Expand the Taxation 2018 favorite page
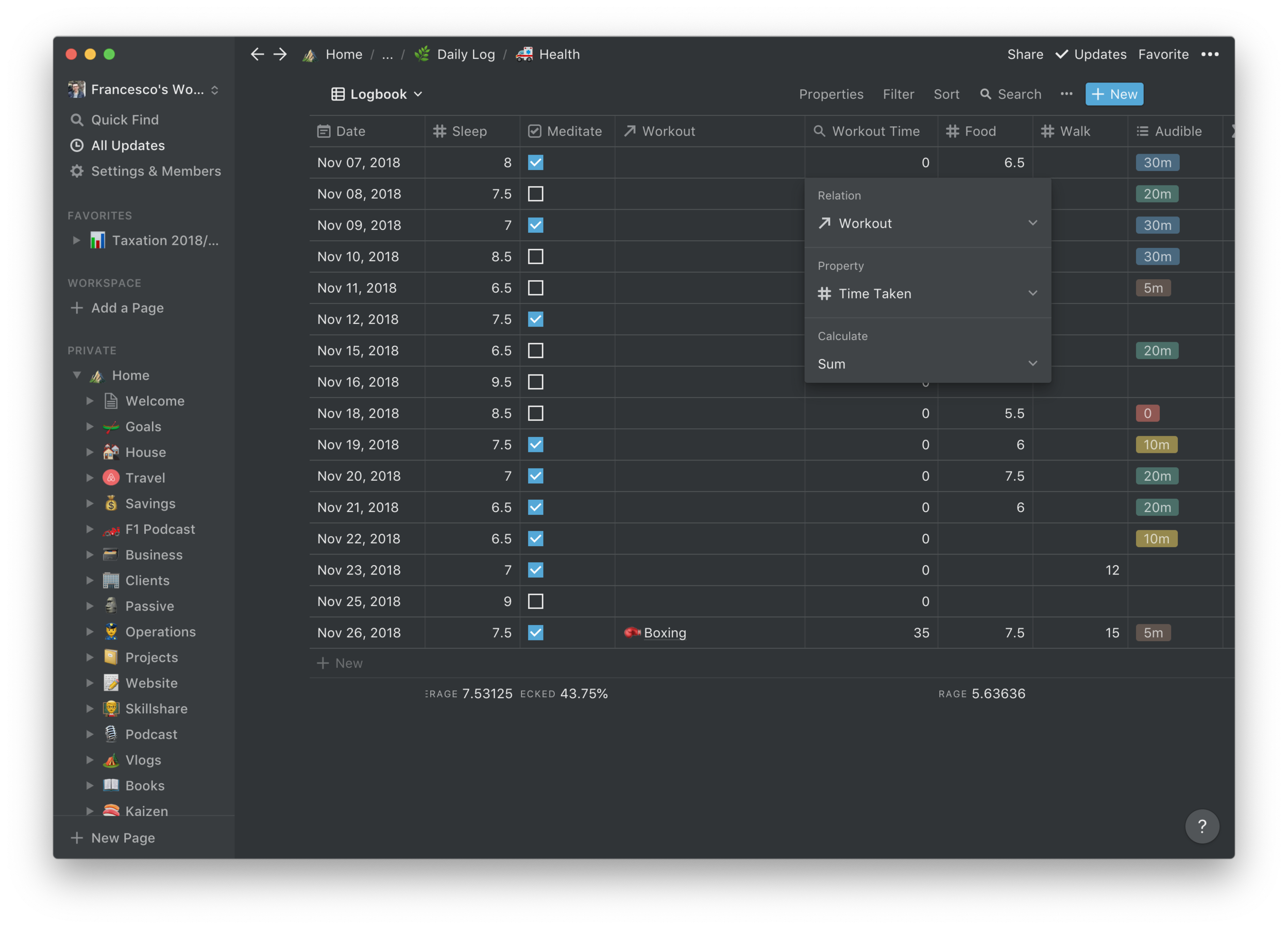The image size is (1288, 929). pos(77,240)
